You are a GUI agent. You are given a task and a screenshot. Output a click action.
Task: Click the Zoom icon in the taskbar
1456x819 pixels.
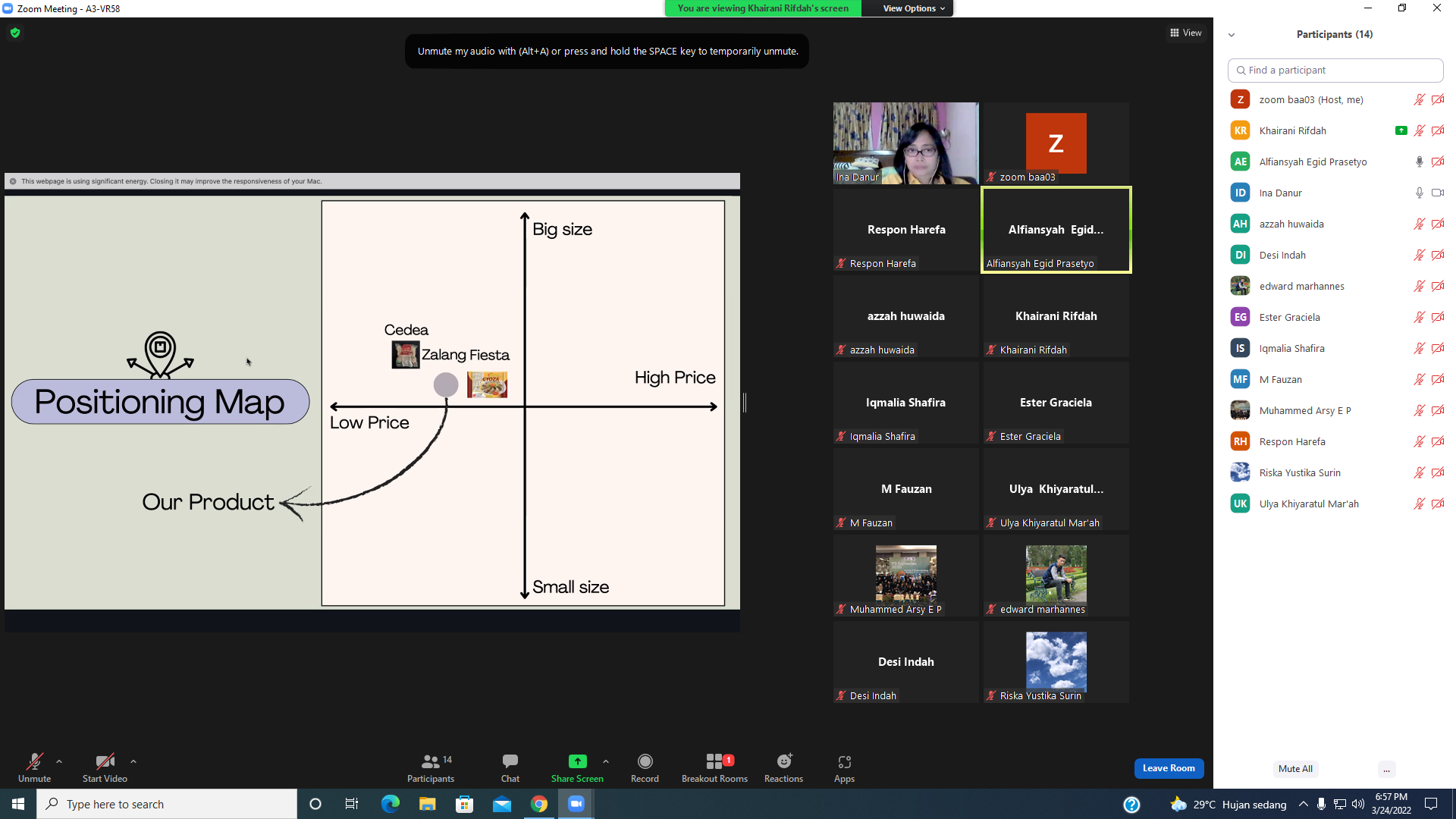click(x=576, y=804)
